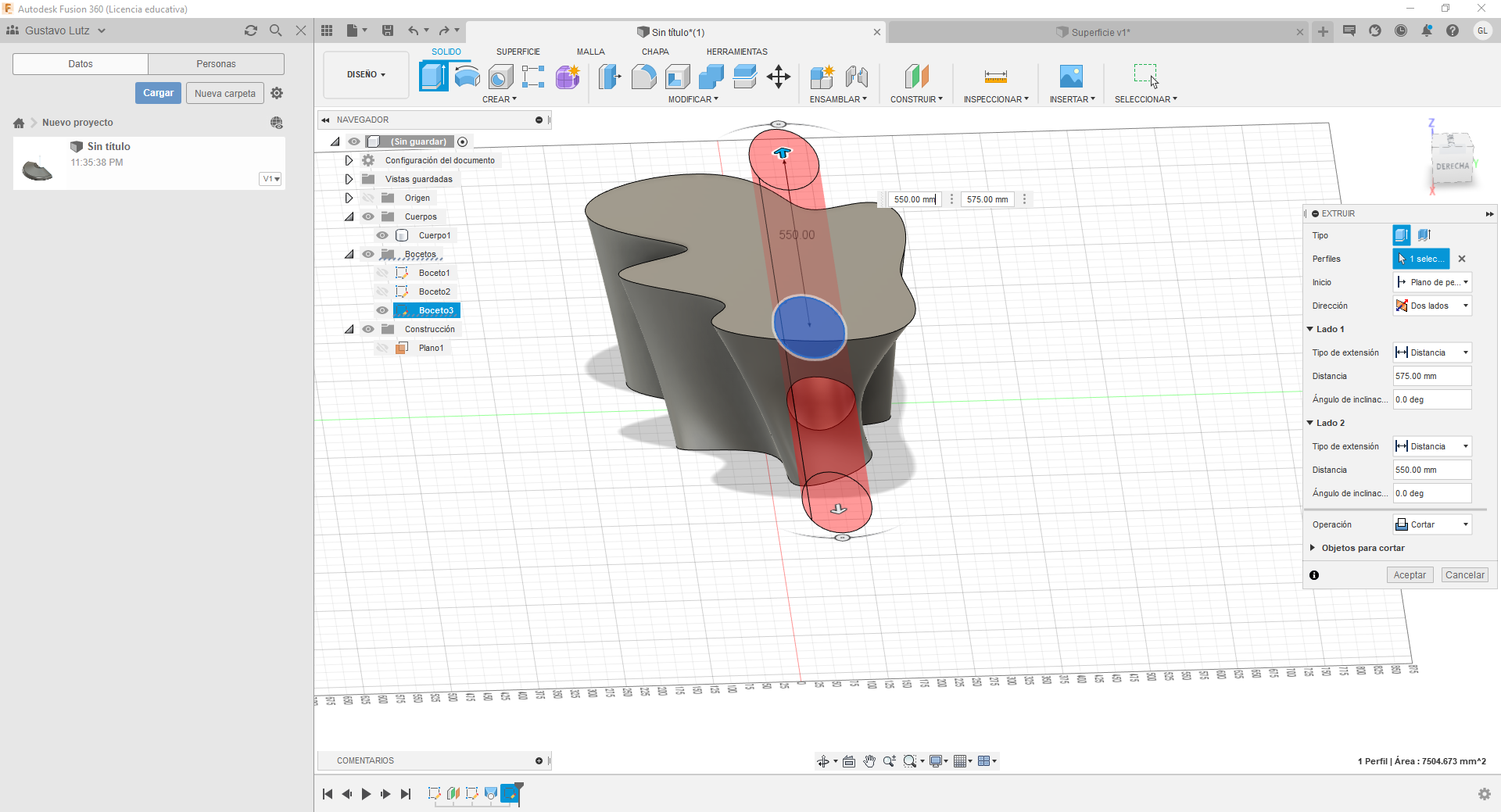Open the Operación Cortar dropdown
1501x812 pixels.
(x=1432, y=524)
